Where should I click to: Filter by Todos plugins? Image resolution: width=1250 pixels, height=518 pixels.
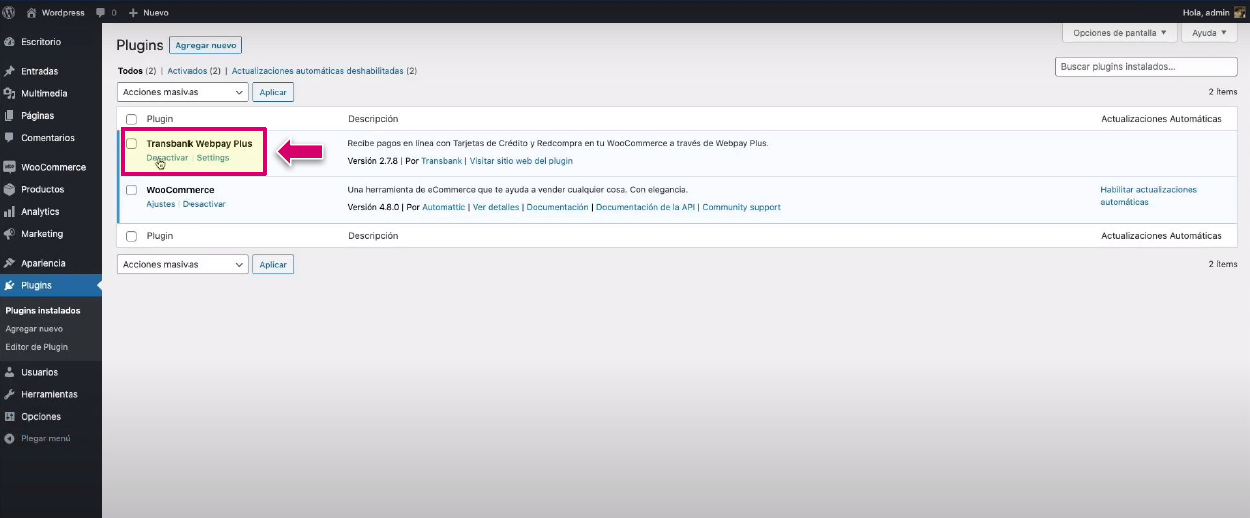131,71
